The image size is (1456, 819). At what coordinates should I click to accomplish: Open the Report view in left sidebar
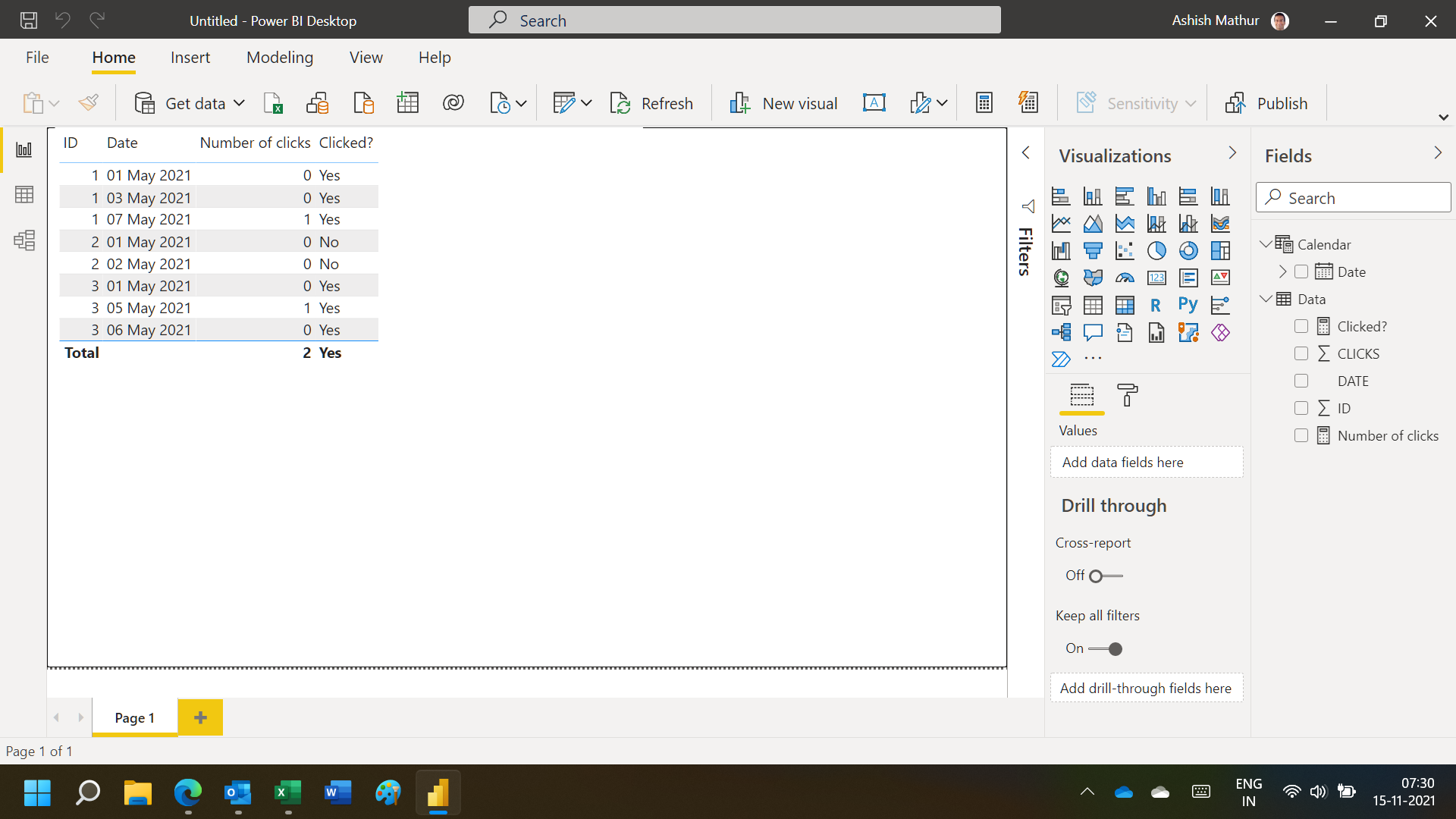24,149
